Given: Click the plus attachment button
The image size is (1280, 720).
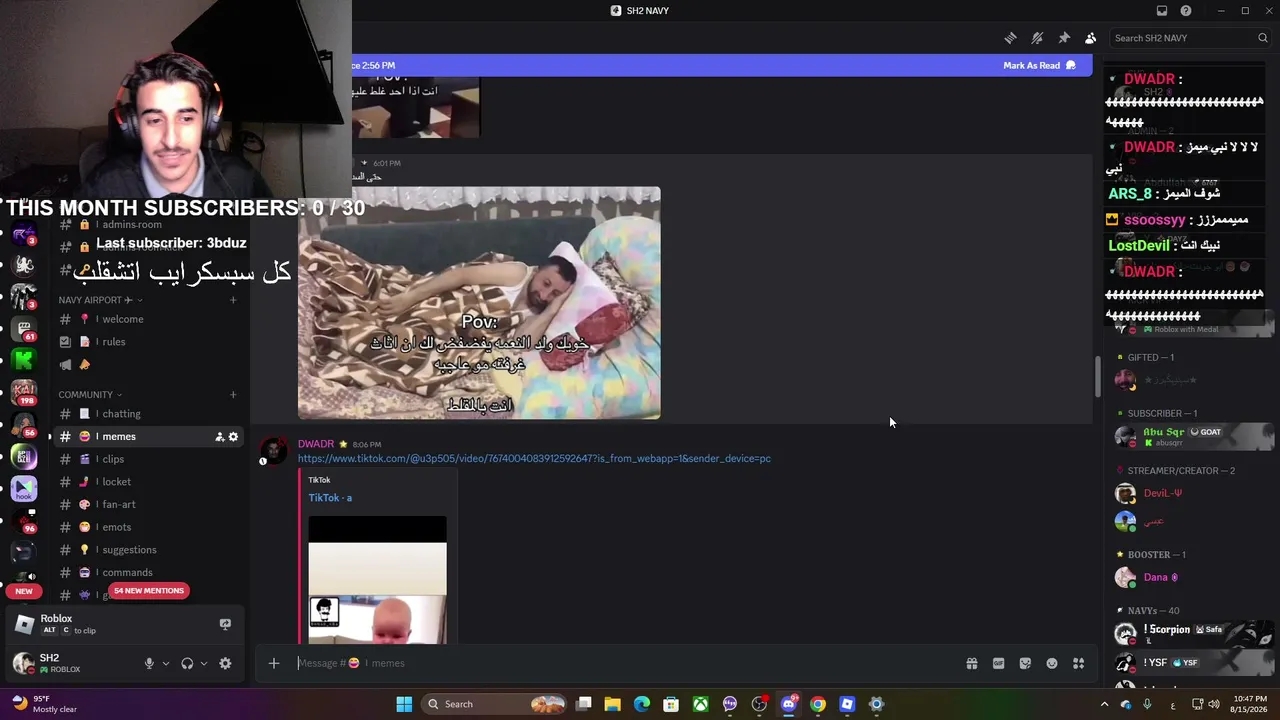Looking at the screenshot, I should pyautogui.click(x=273, y=663).
